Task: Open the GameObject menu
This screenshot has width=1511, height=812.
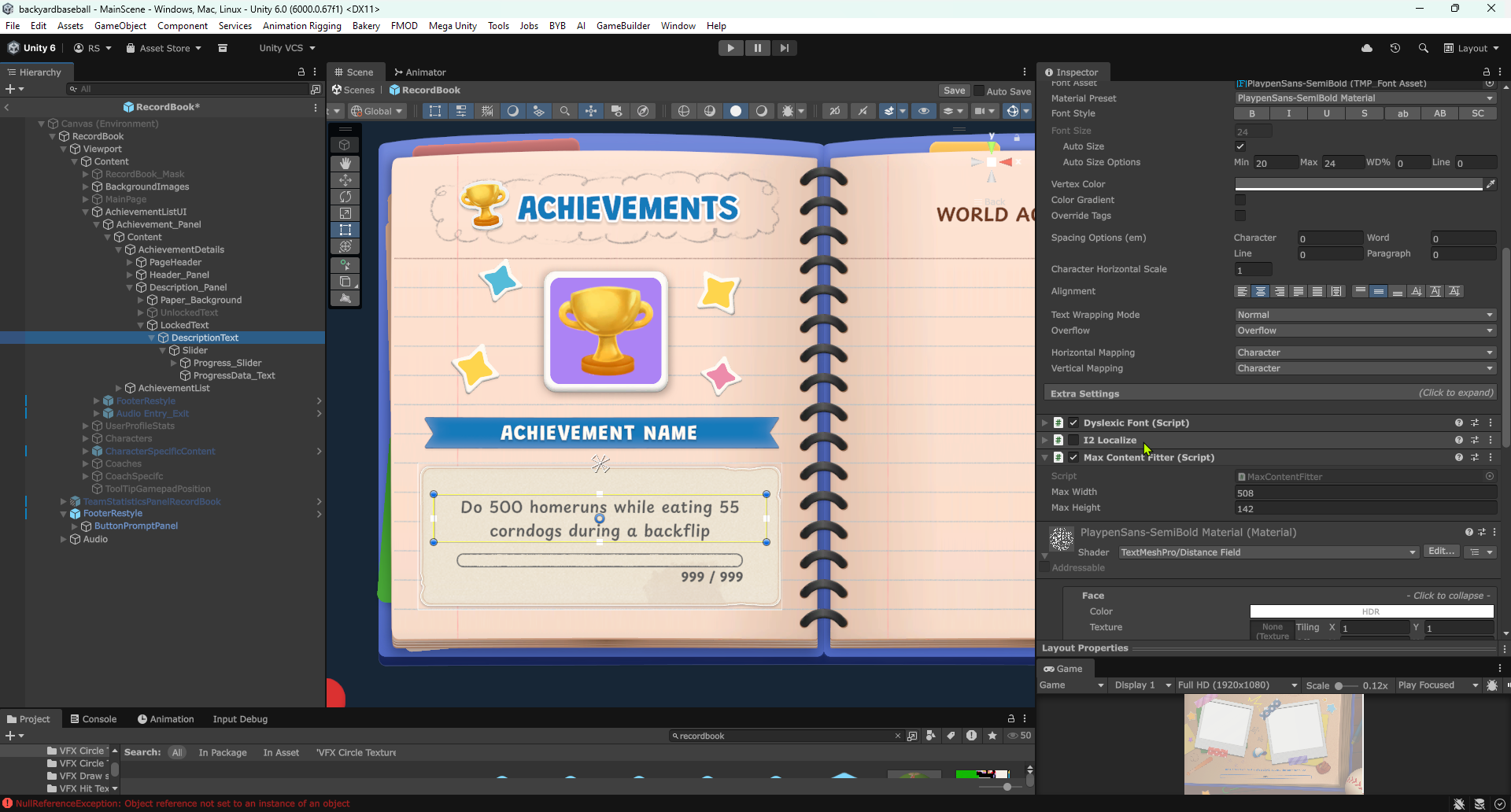Action: tap(120, 26)
